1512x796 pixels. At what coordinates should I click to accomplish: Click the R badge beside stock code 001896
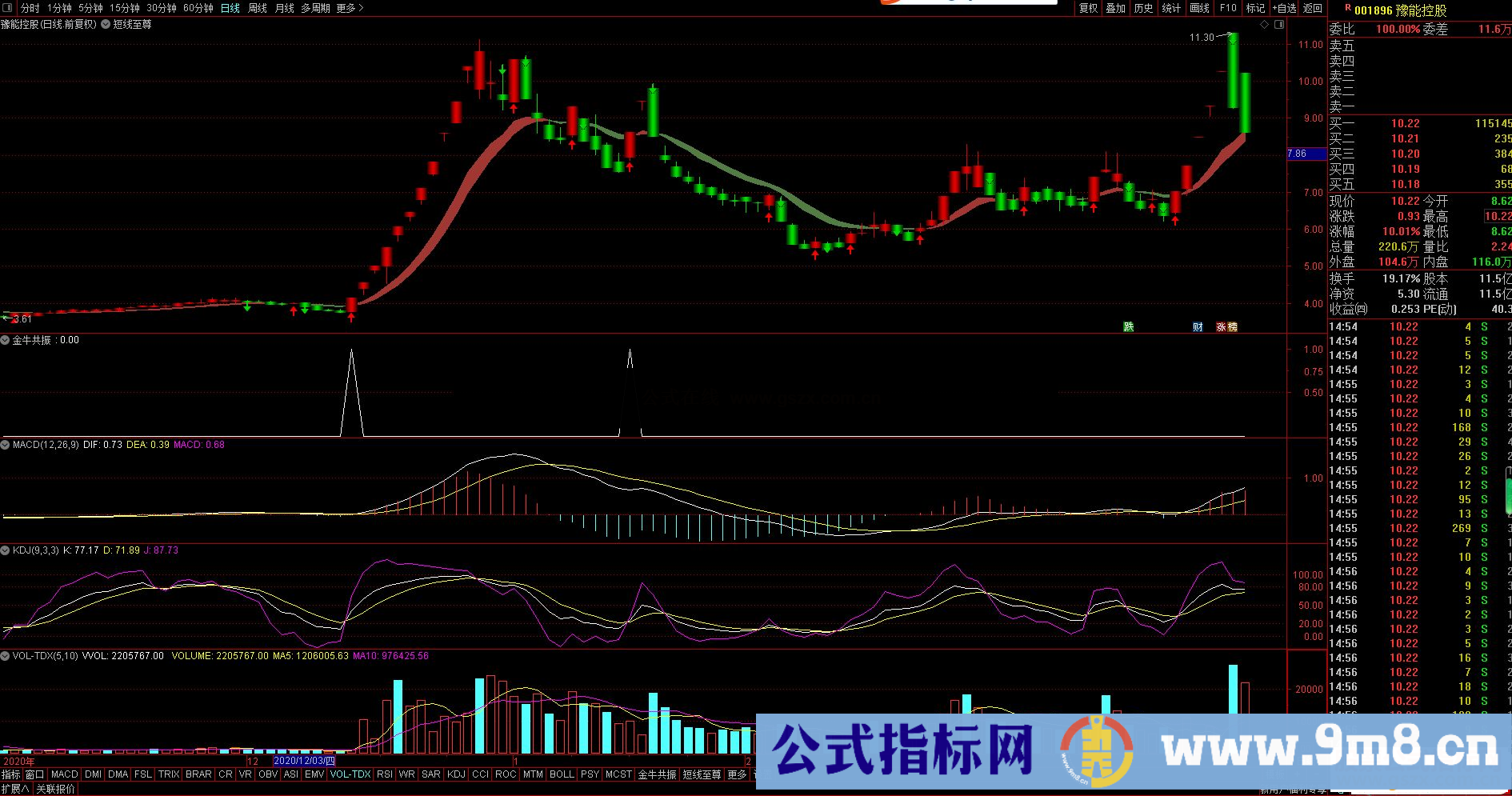tap(1347, 9)
